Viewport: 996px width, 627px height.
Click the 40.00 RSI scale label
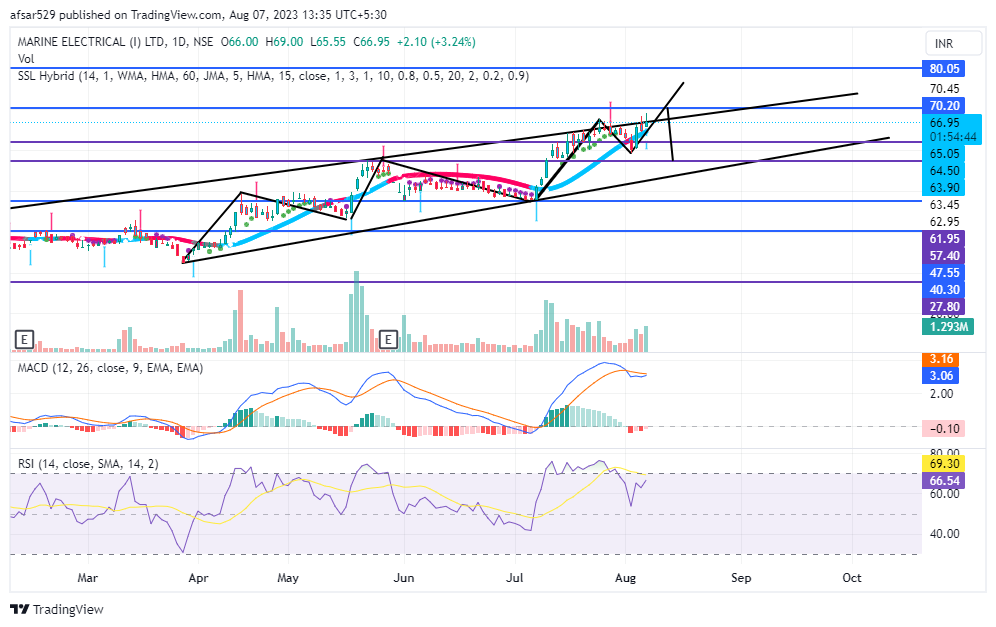click(x=944, y=534)
